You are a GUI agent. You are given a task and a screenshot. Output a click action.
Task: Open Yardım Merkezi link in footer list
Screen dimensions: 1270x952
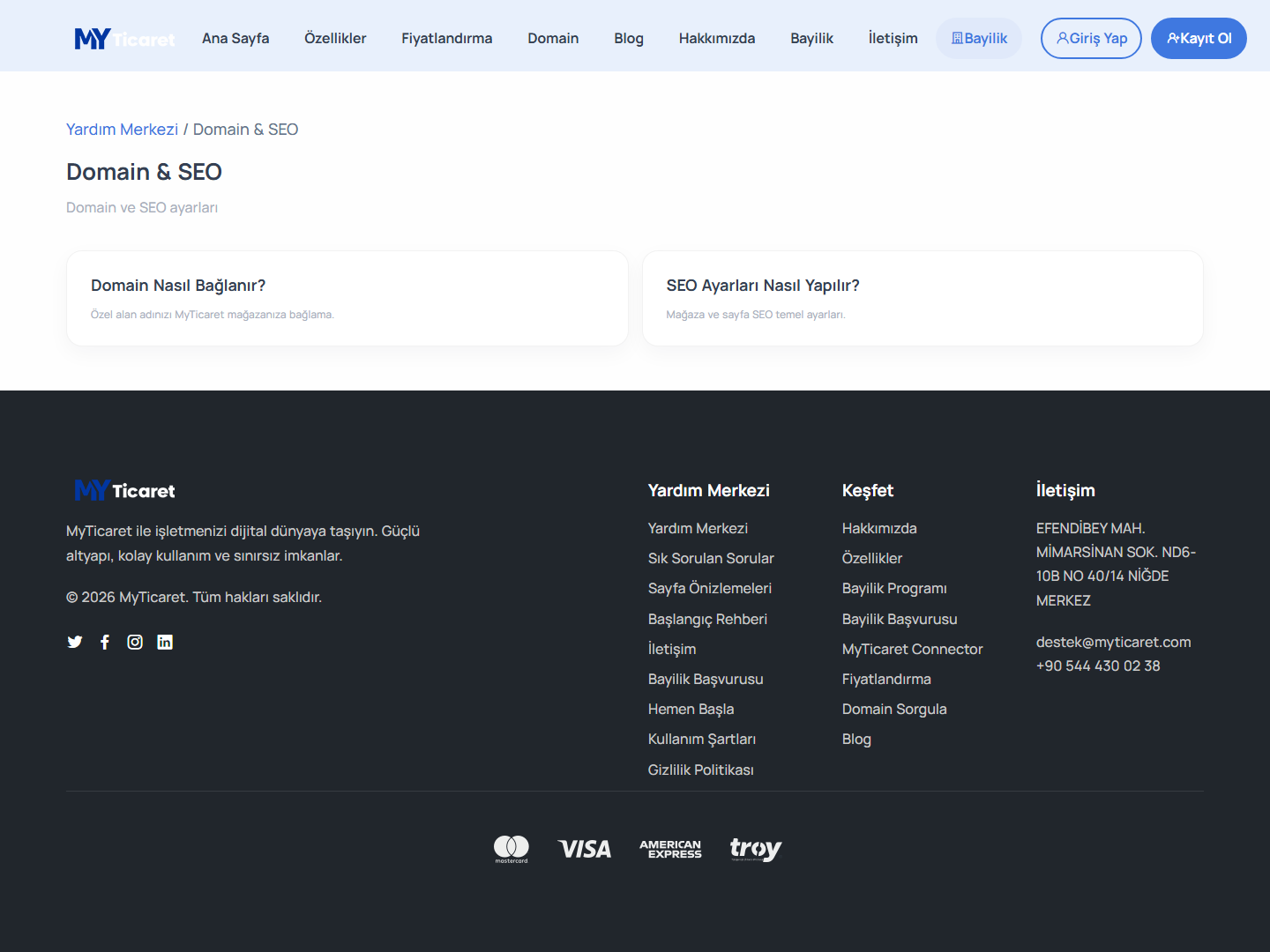pyautogui.click(x=698, y=528)
